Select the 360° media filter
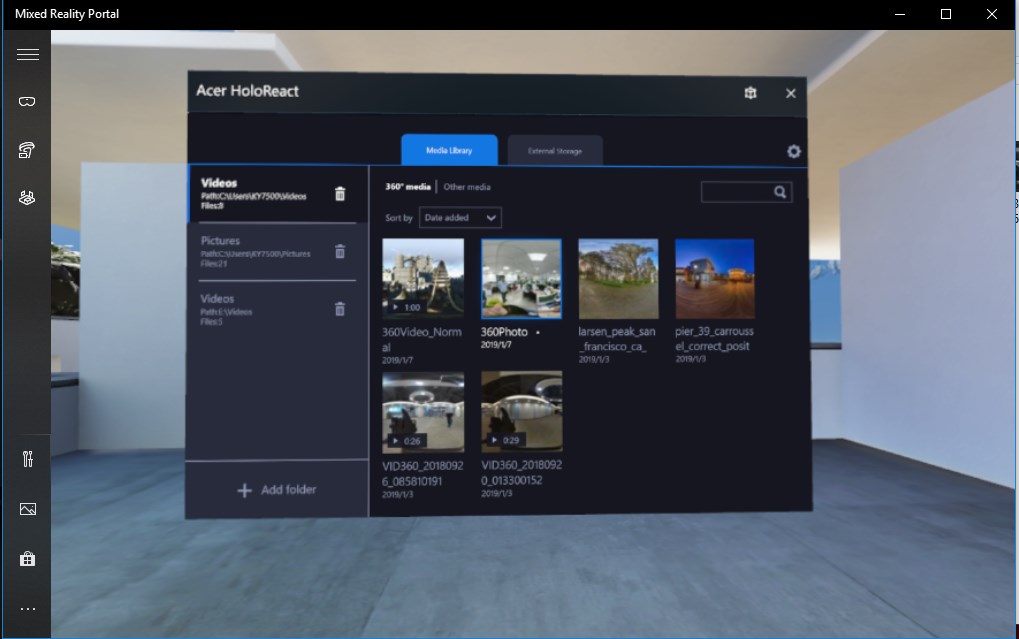 tap(407, 184)
